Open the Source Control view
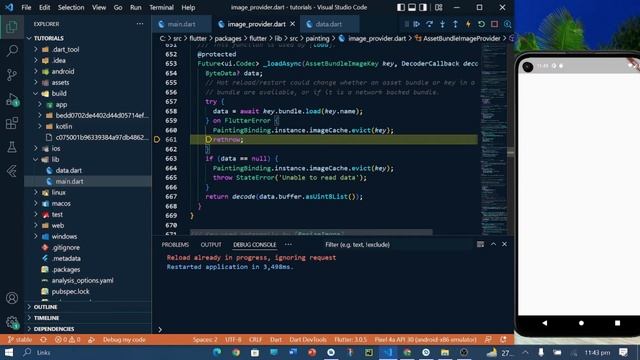The height and width of the screenshot is (360, 640). point(12,75)
